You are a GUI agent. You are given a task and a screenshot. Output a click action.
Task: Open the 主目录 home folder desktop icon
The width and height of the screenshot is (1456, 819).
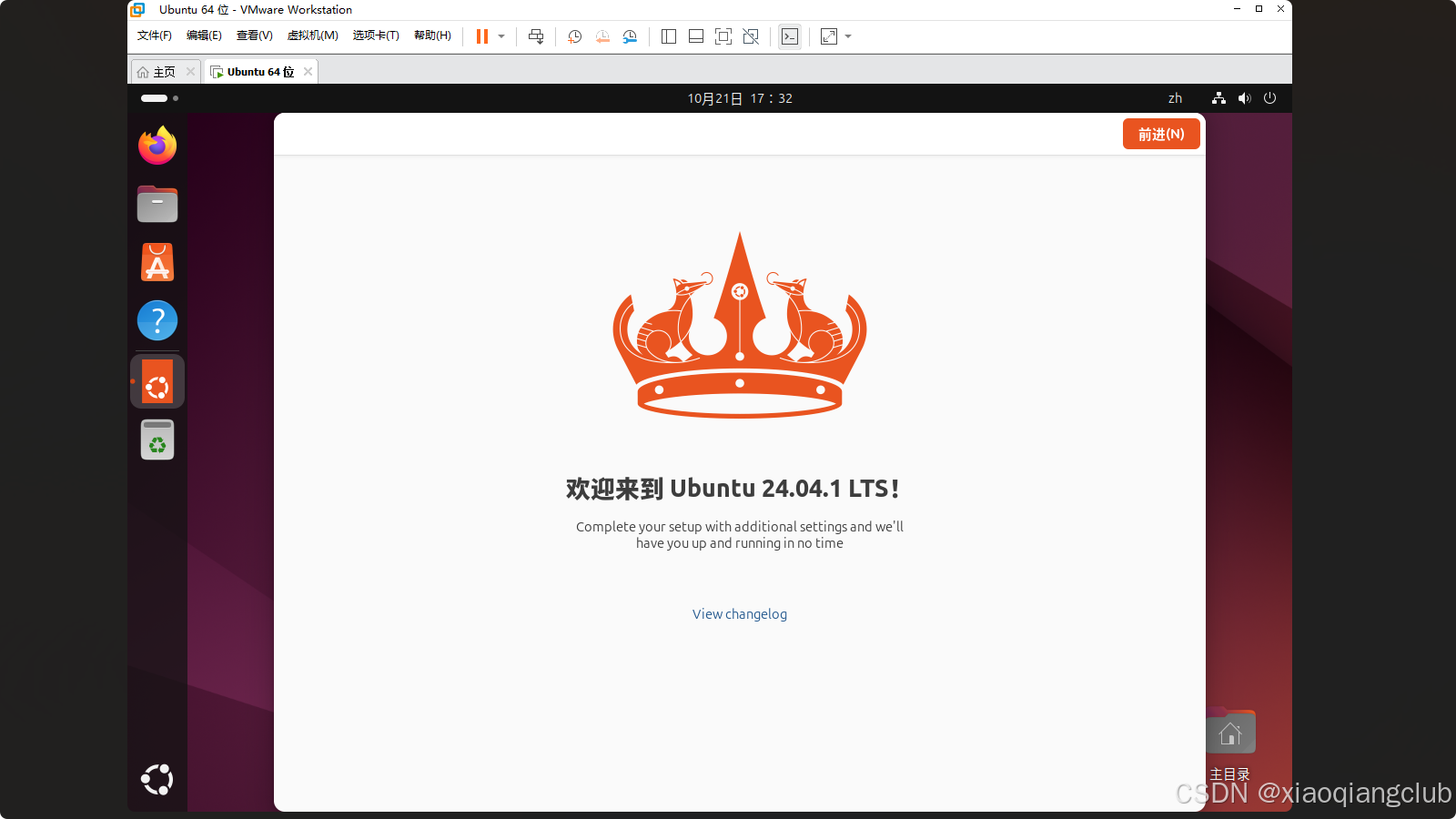[x=1230, y=744]
